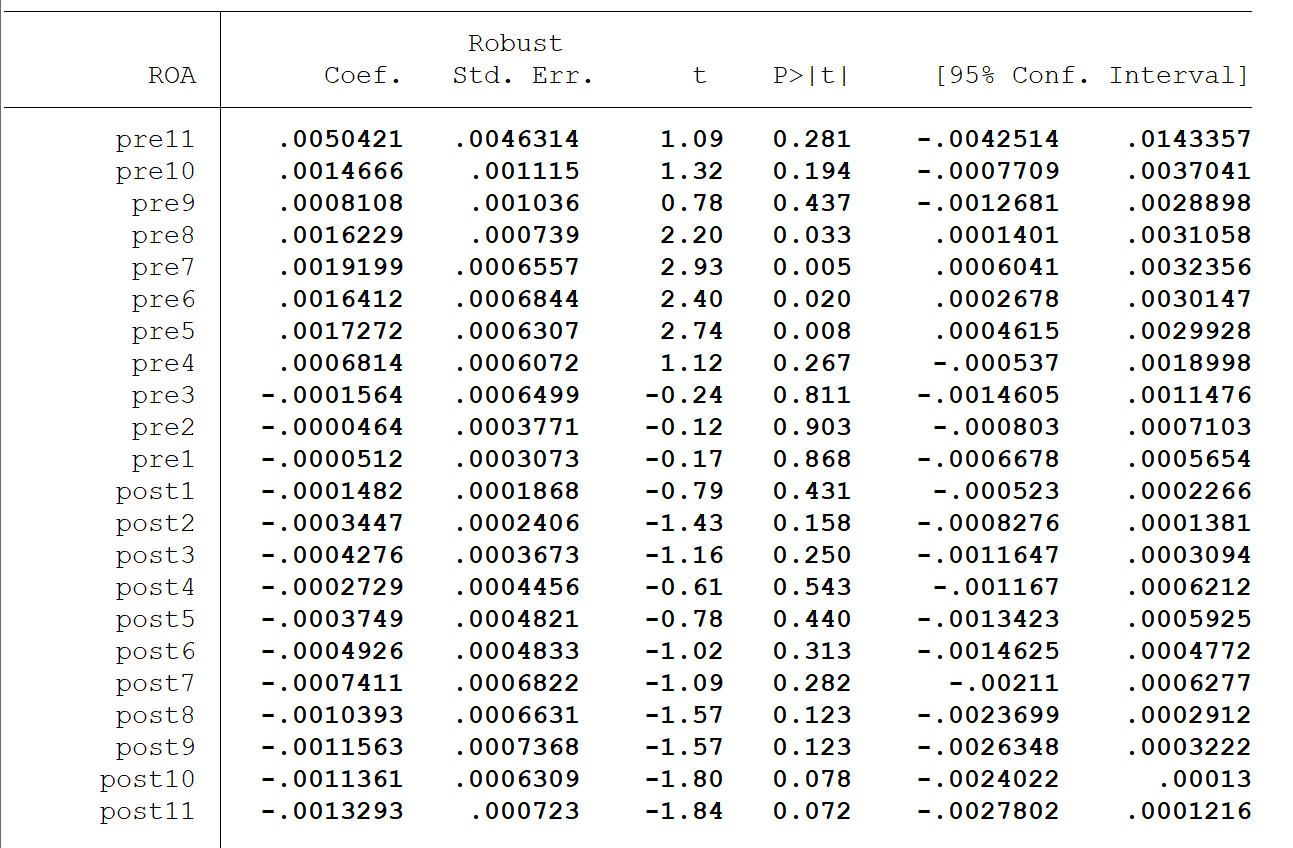Select the post1 row label

tap(155, 492)
